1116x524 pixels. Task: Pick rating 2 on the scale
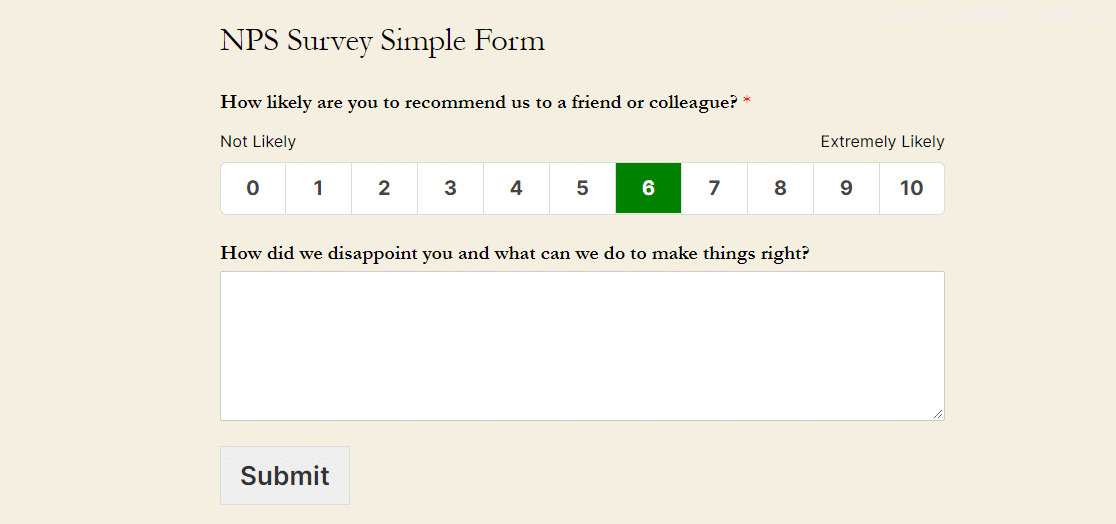point(384,188)
